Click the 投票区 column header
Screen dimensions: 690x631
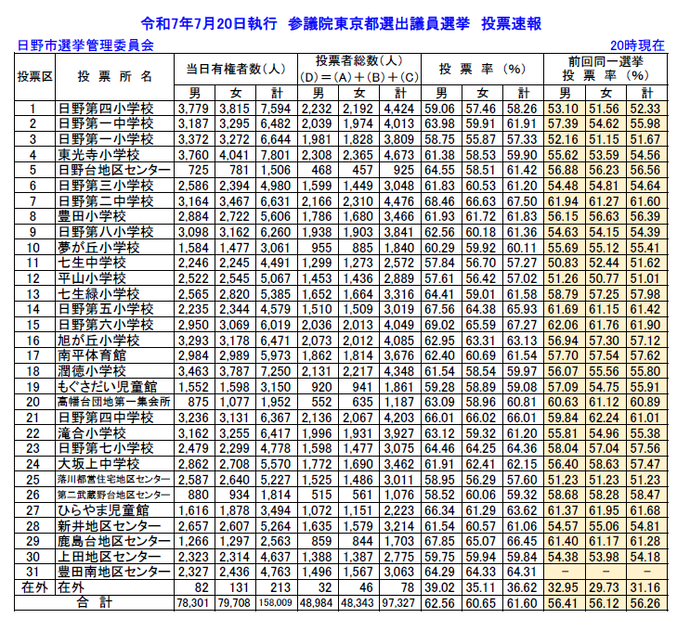point(35,77)
